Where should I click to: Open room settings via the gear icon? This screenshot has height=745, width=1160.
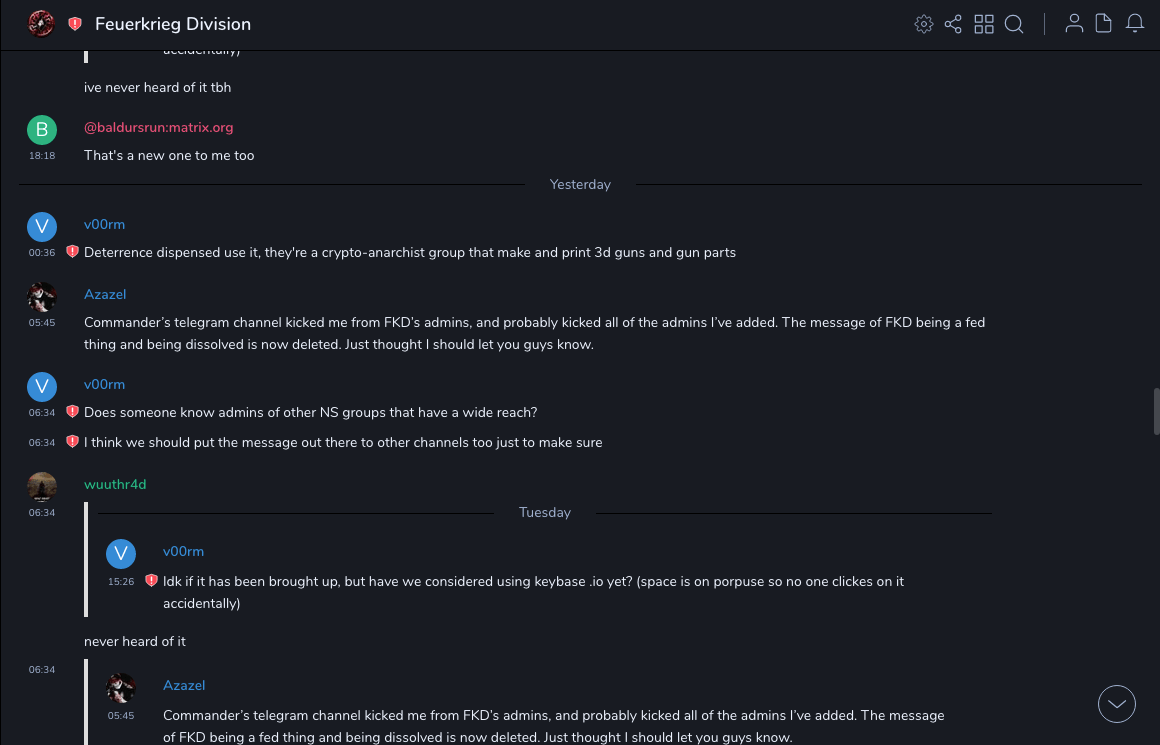point(924,24)
